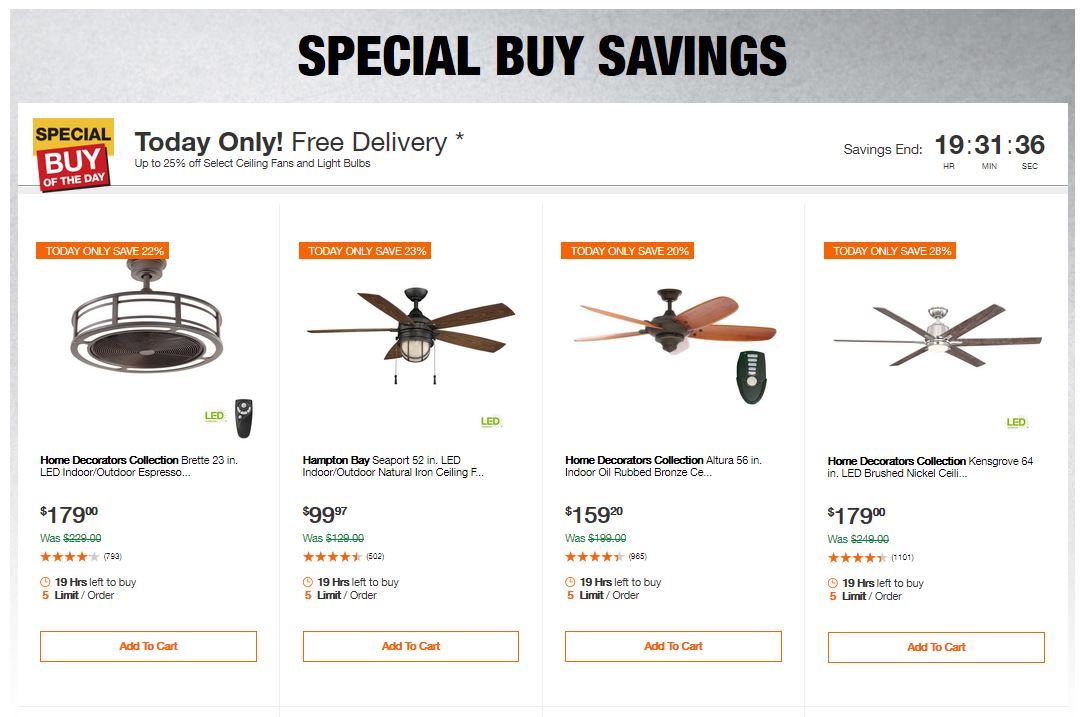Click the clock icon under Seaport fan

pos(308,582)
